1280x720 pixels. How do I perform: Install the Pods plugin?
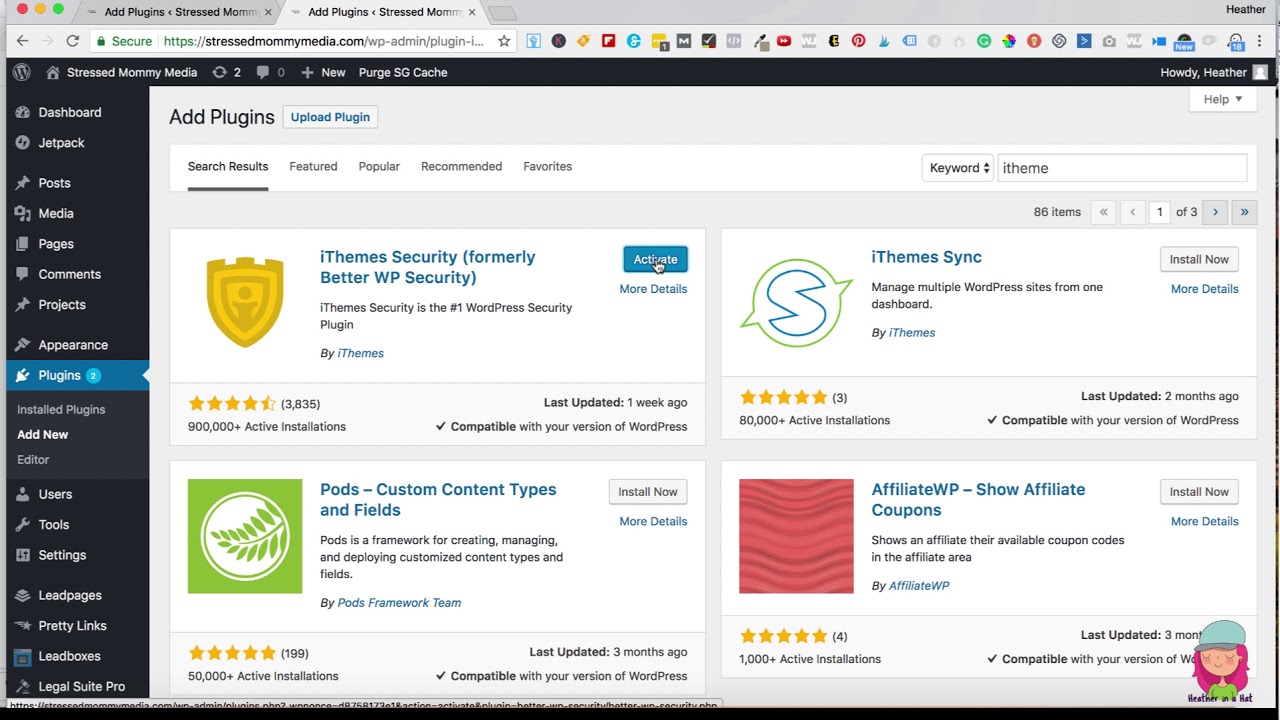pos(648,492)
